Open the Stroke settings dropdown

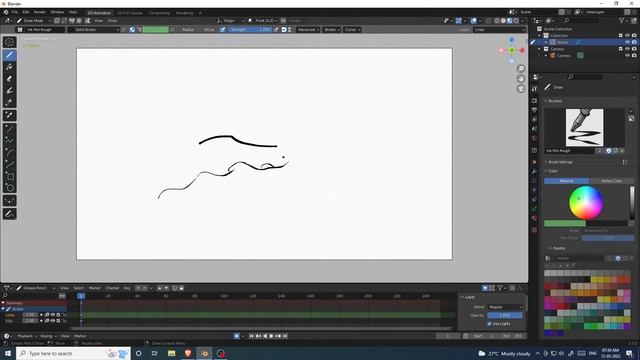(x=331, y=29)
